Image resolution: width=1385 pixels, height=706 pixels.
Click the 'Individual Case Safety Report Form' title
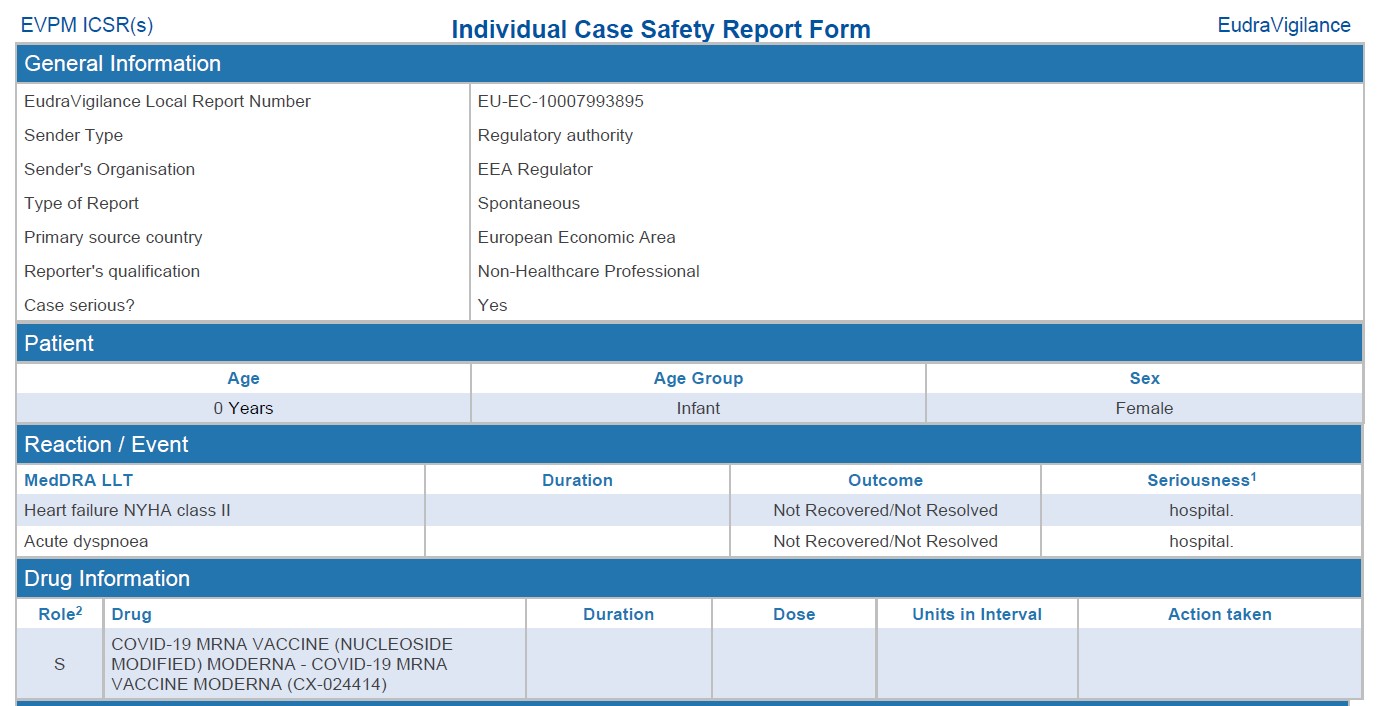pos(661,30)
